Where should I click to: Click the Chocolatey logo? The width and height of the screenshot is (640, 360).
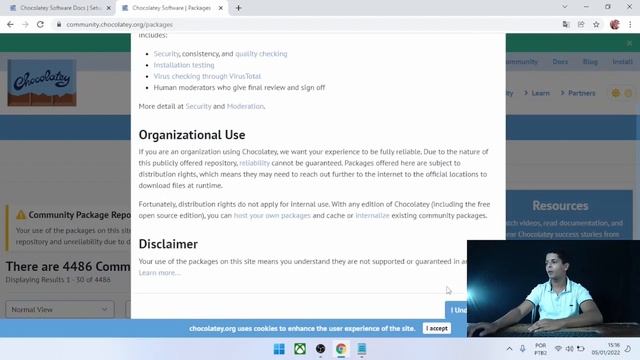tap(42, 83)
